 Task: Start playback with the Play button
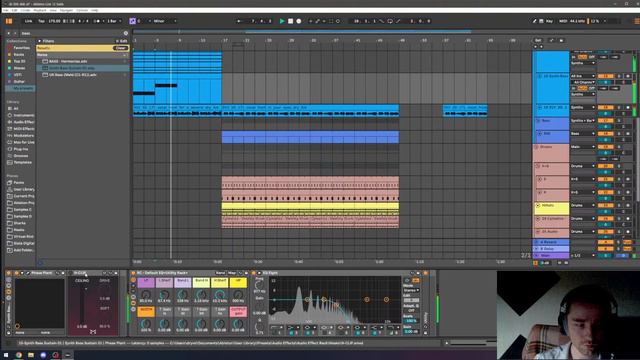coord(282,21)
